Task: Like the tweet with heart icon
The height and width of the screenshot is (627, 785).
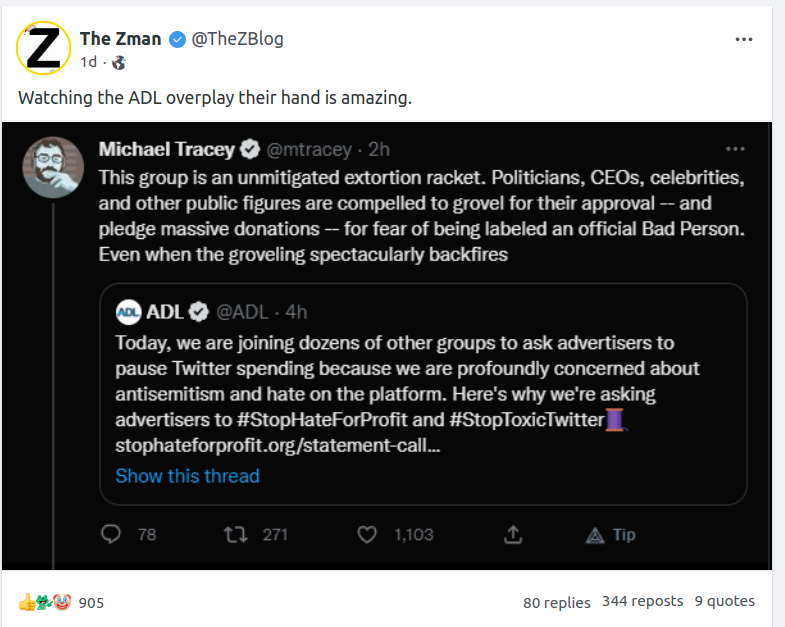Action: [x=367, y=534]
